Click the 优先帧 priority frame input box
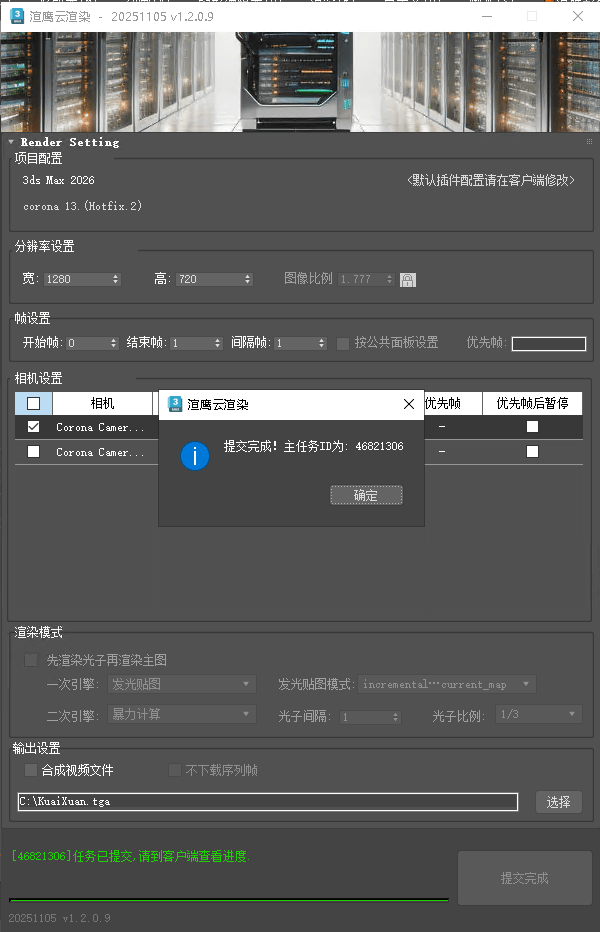This screenshot has height=932, width=600. click(x=549, y=344)
